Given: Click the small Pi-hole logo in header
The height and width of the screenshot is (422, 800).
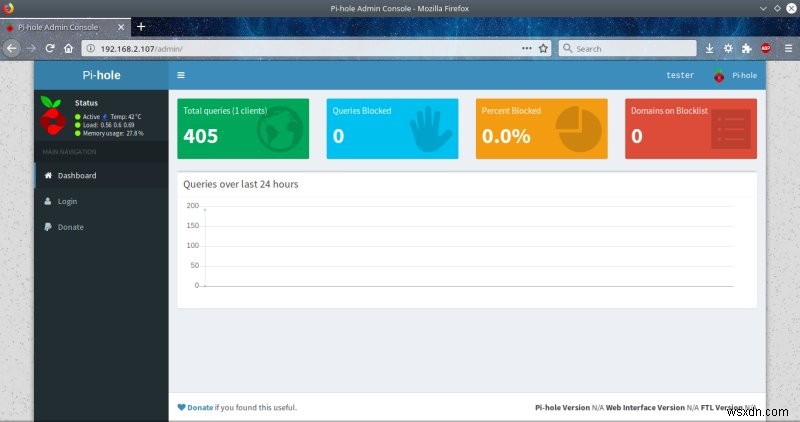Looking at the screenshot, I should 719,76.
